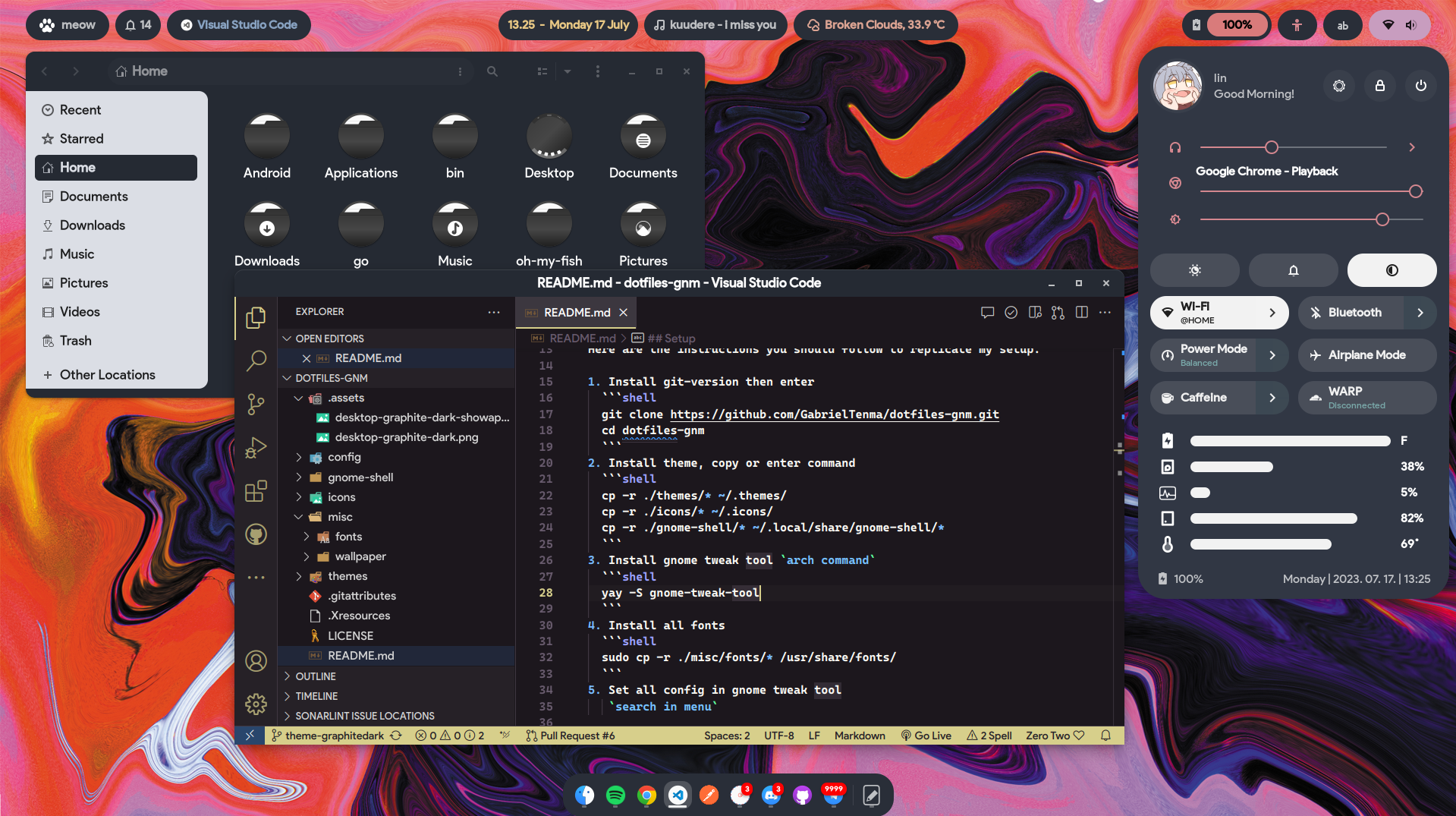
Task: Open GitHub panel in activity bar
Action: click(256, 534)
